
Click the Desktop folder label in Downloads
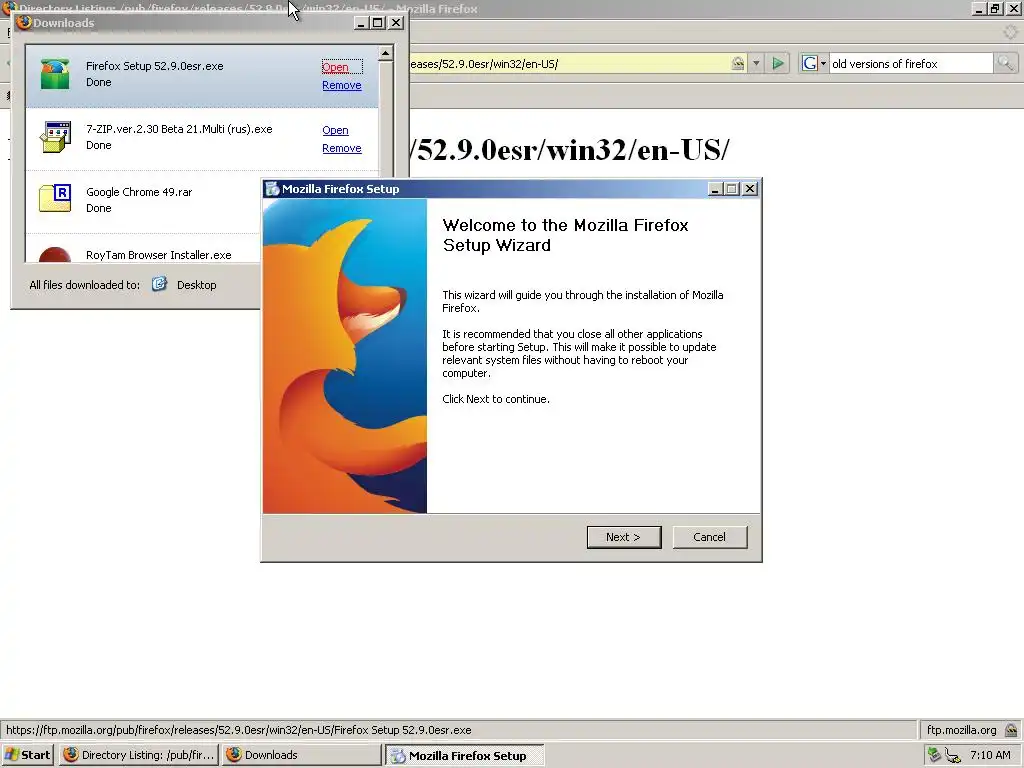(x=197, y=285)
